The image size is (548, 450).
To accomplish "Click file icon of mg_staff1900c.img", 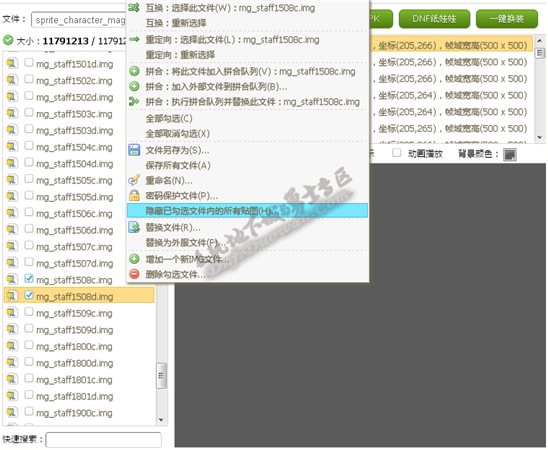I will 12,412.
